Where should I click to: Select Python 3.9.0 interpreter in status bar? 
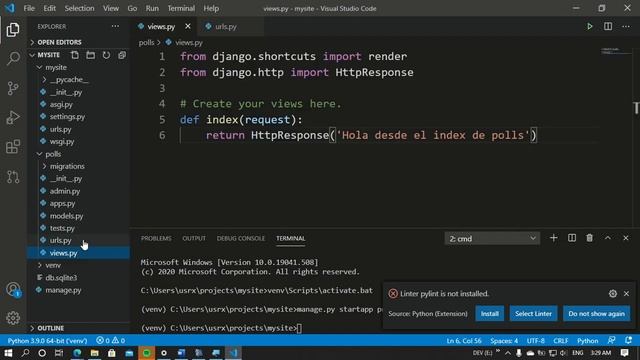47,340
